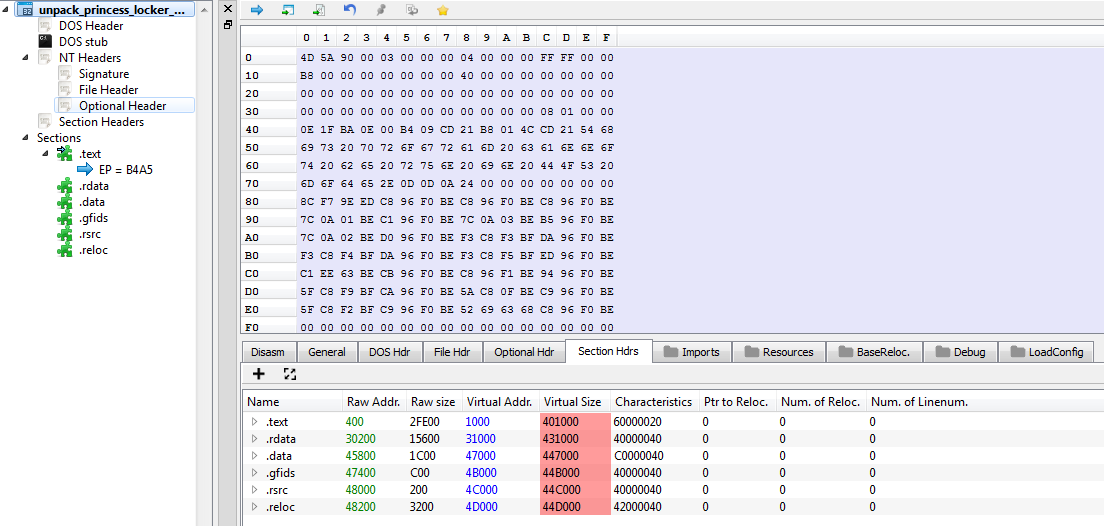Open the BaseReloc. tab

(874, 352)
